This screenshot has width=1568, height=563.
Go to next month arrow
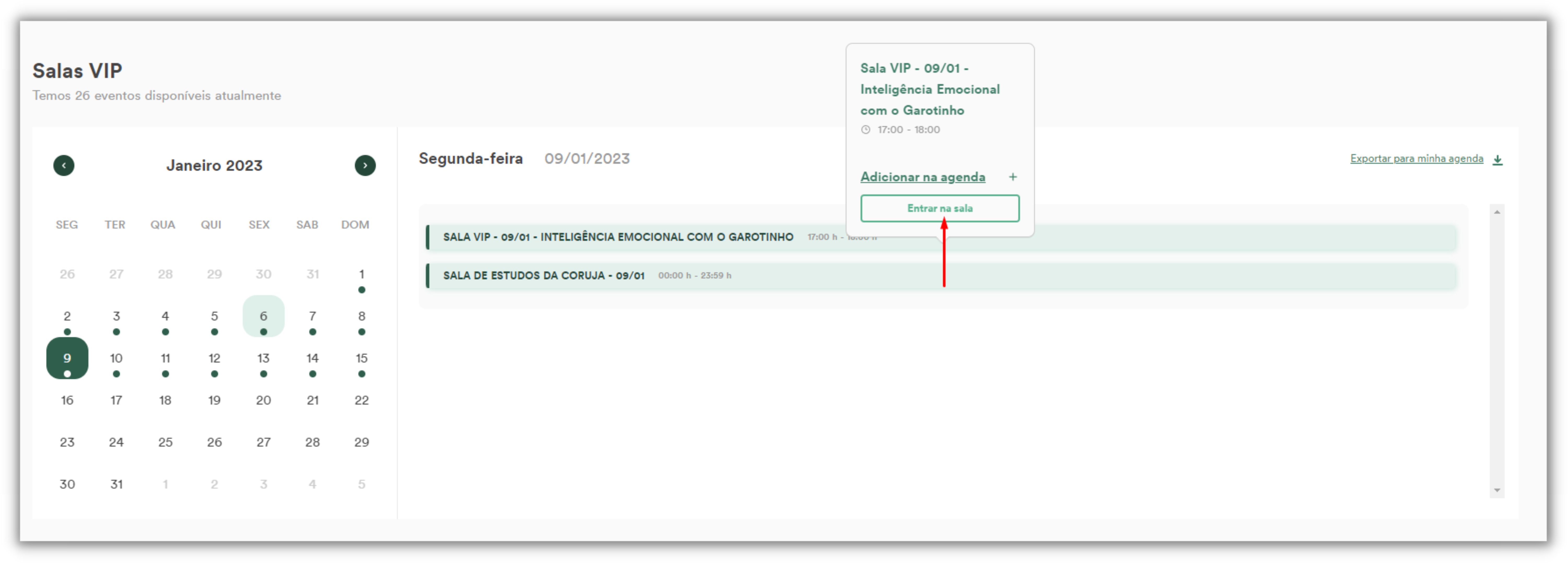tap(365, 165)
